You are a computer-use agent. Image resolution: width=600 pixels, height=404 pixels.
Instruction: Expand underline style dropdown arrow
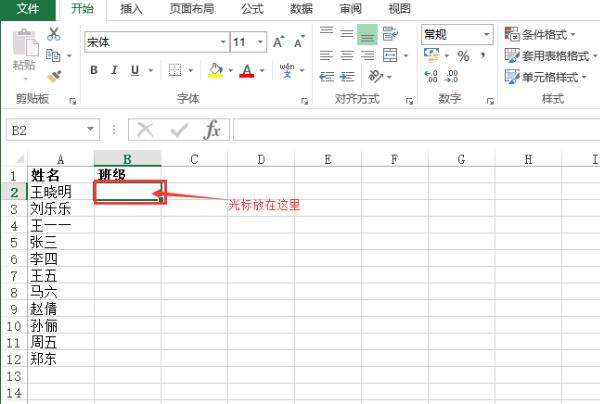tap(151, 70)
